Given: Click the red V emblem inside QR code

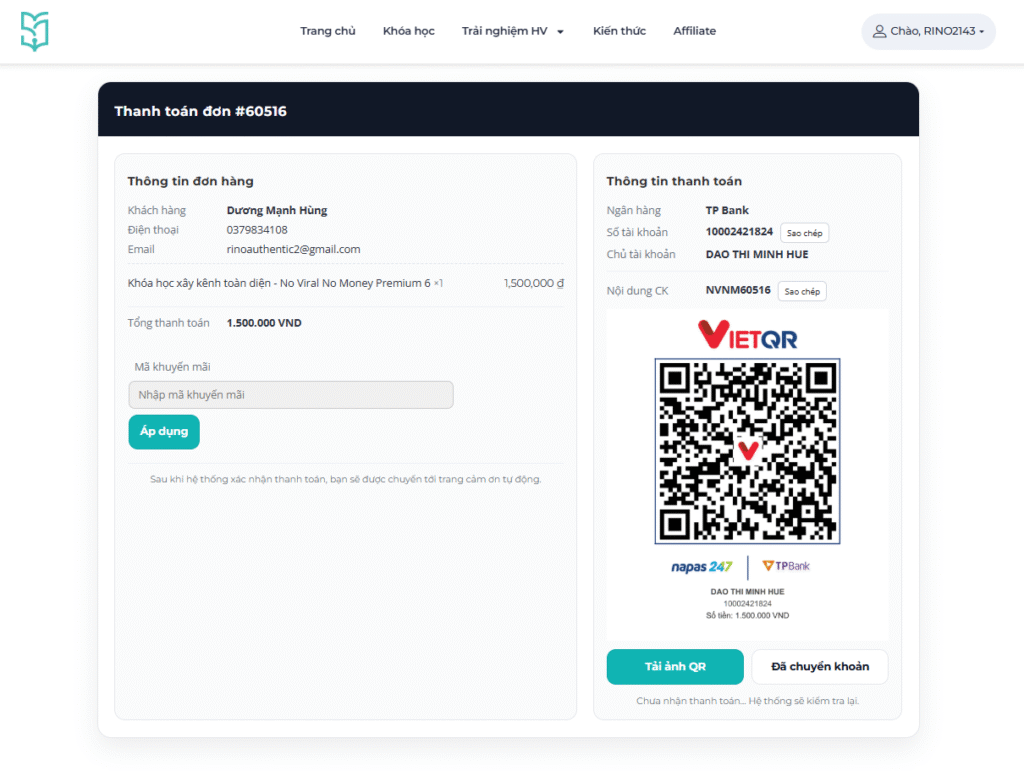Looking at the screenshot, I should [747, 450].
